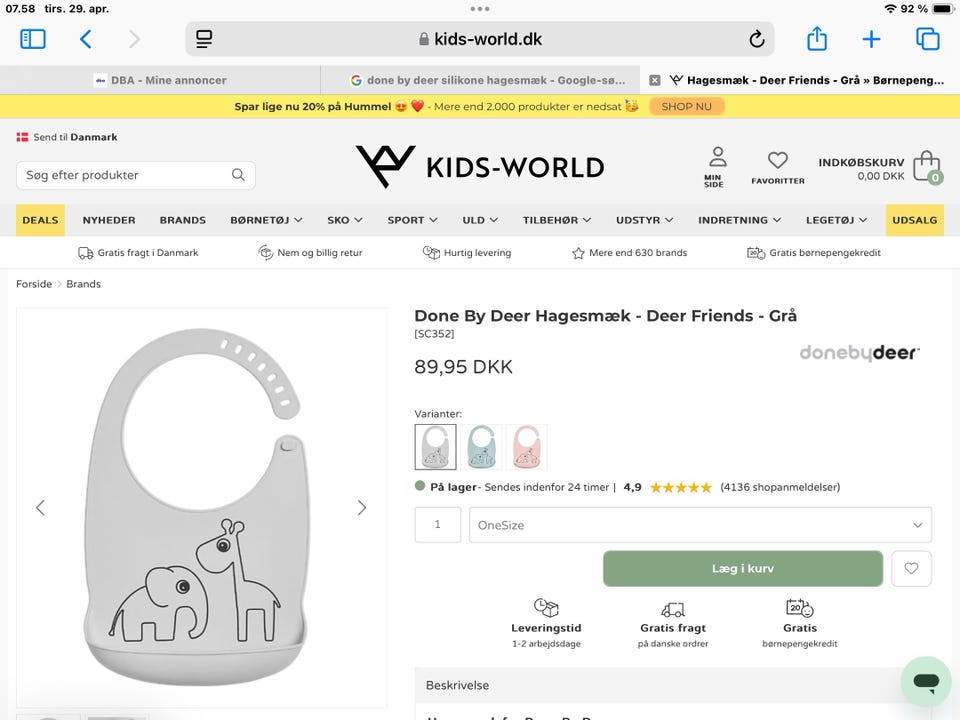960x720 pixels.
Task: Tap the Safari share icon
Action: pos(817,39)
